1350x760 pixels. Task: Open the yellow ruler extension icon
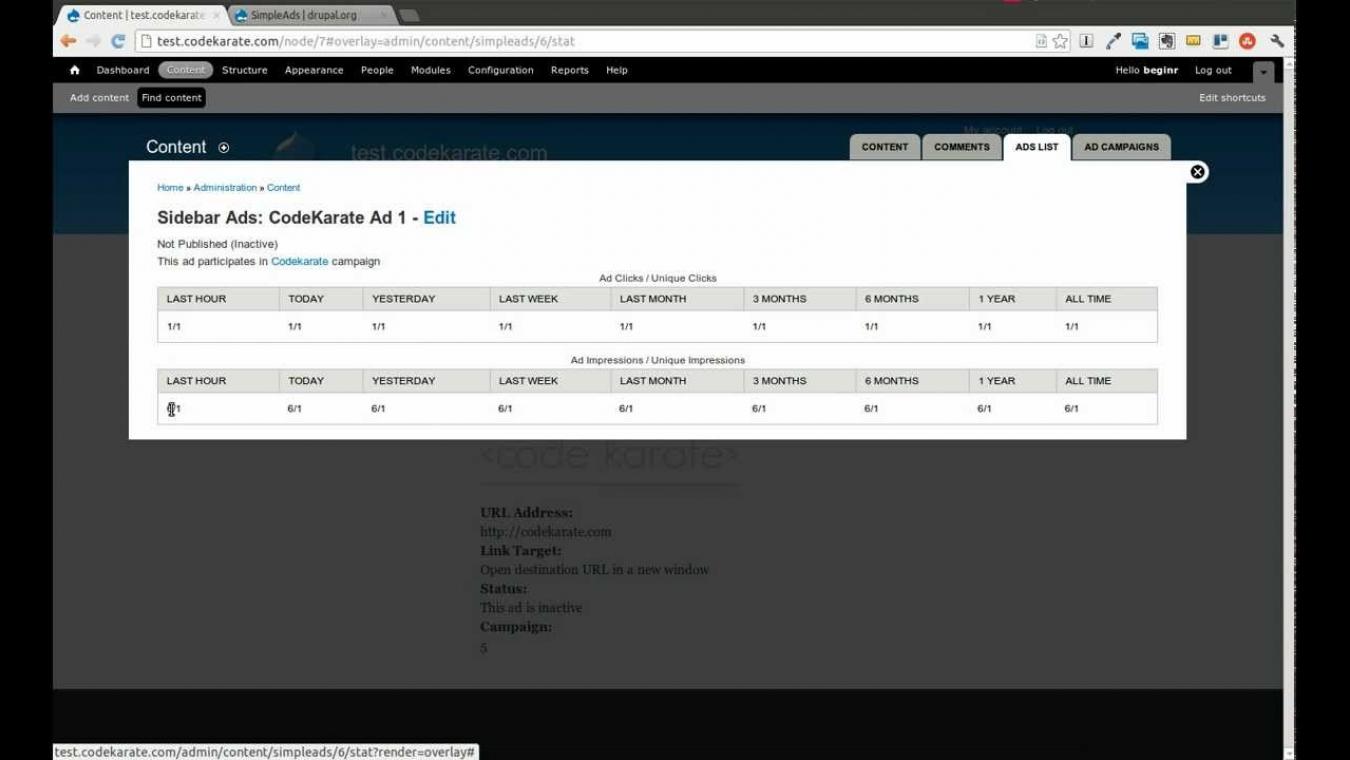point(1193,41)
